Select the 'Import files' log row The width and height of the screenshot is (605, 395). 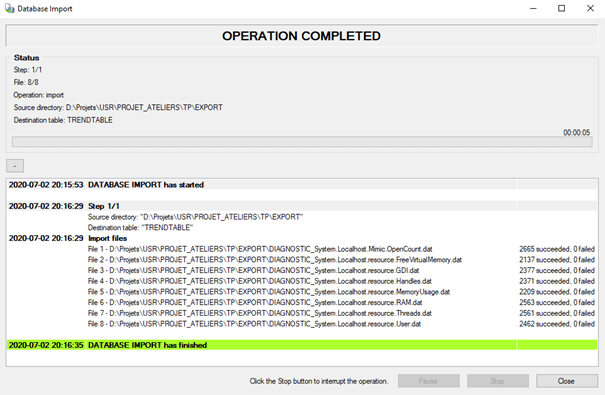point(302,238)
